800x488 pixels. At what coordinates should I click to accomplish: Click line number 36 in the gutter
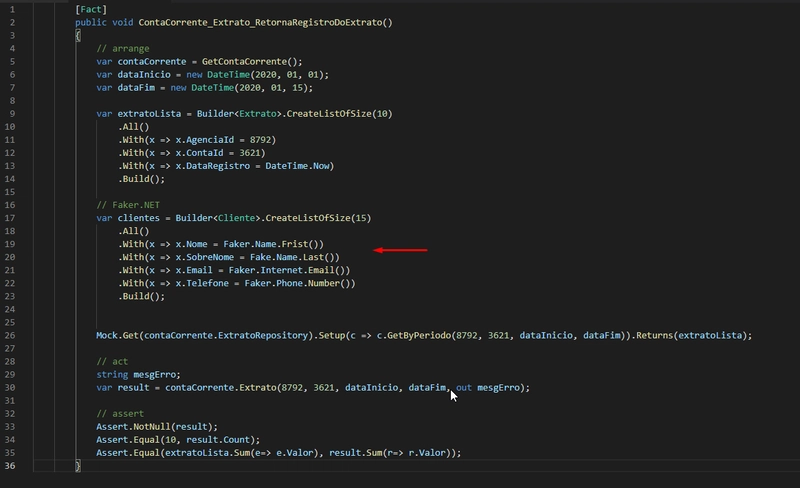click(10, 465)
